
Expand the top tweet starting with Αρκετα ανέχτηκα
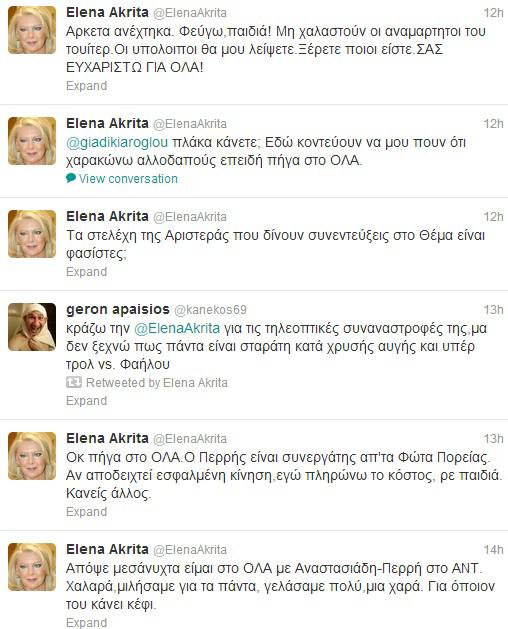click(x=87, y=86)
